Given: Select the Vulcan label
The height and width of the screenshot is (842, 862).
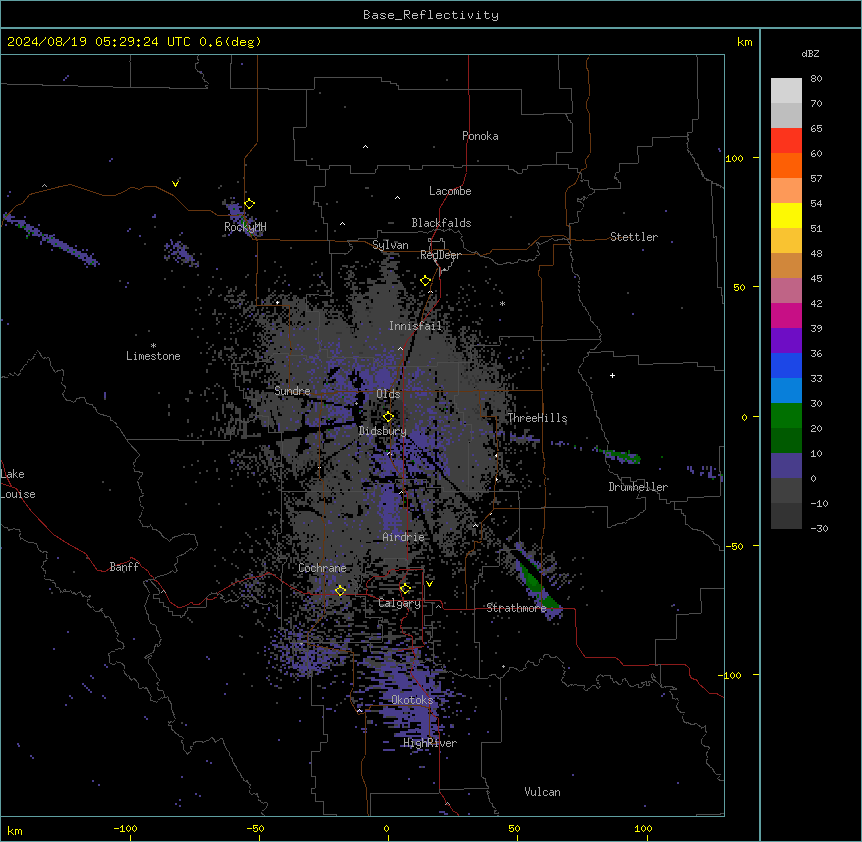Looking at the screenshot, I should [x=542, y=792].
